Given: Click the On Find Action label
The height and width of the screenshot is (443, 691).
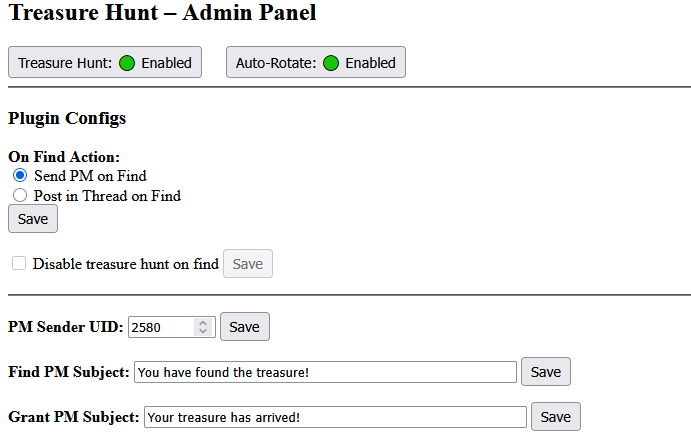Looking at the screenshot, I should (x=64, y=157).
